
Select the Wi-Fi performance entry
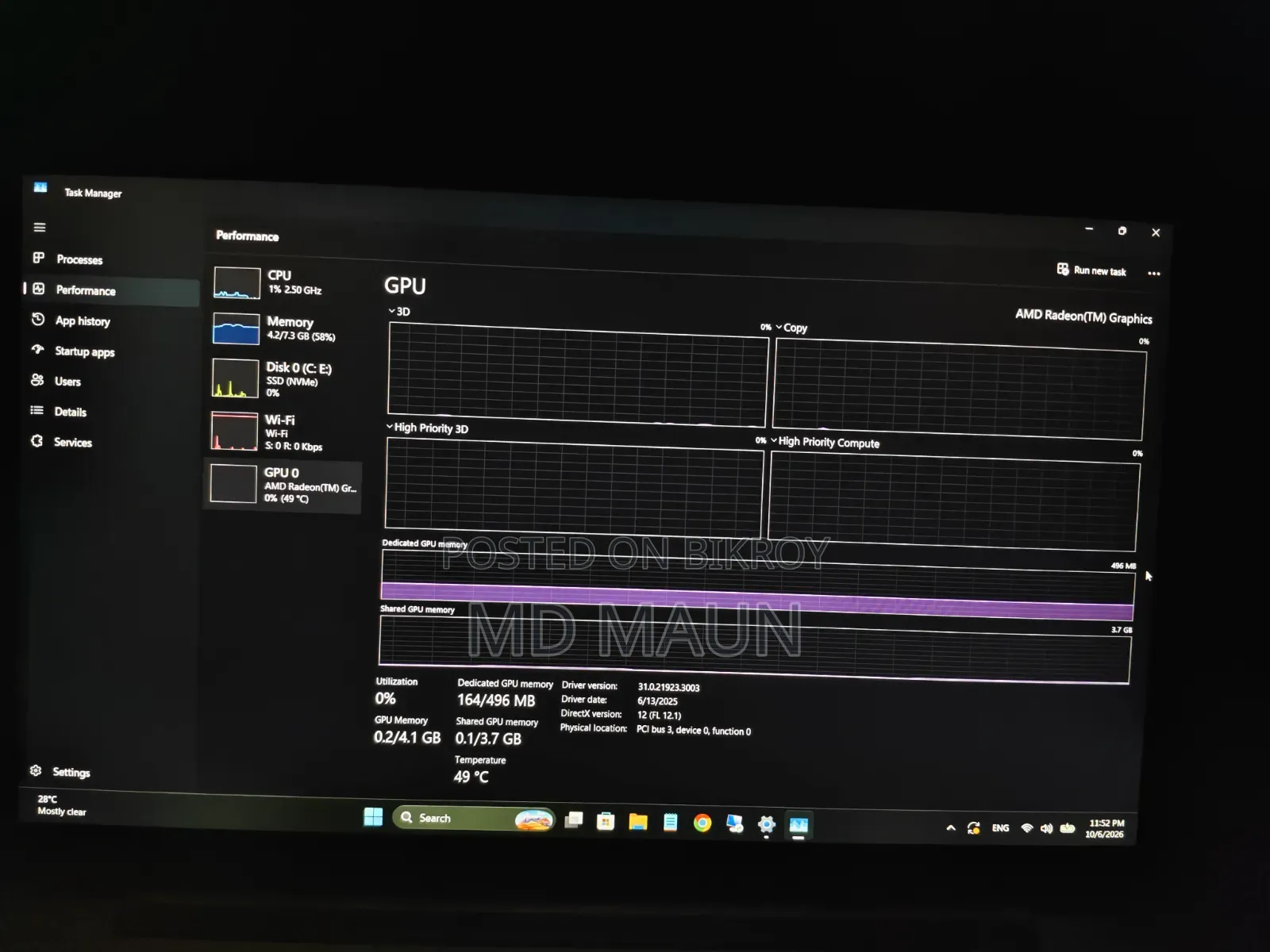284,432
